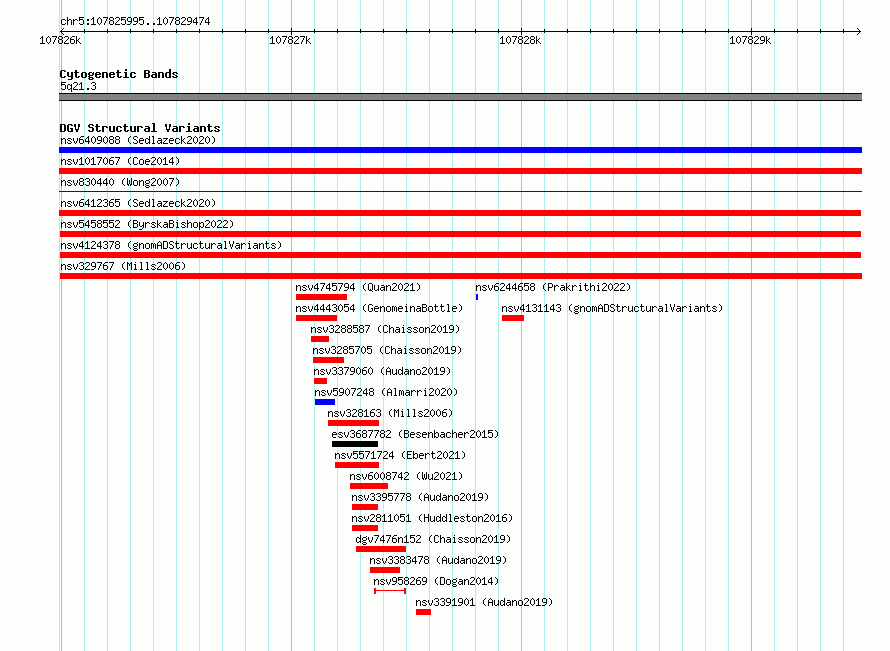Click the 5q21.3 band label
This screenshot has width=890, height=651.
click(x=78, y=86)
